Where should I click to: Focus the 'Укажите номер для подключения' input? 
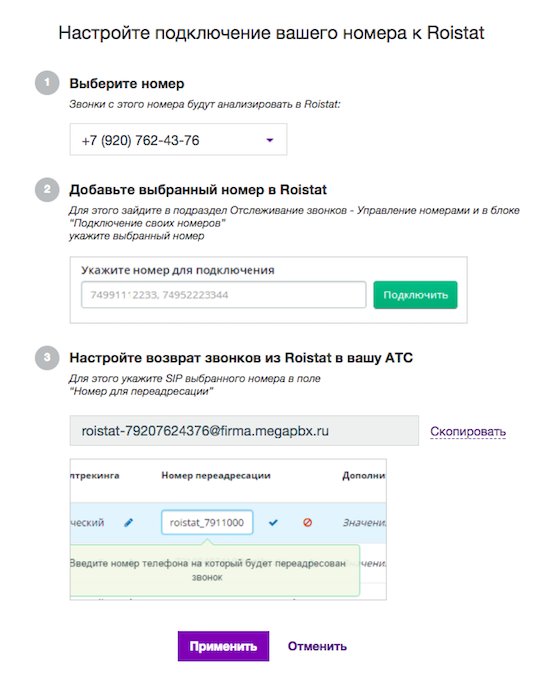tap(223, 295)
